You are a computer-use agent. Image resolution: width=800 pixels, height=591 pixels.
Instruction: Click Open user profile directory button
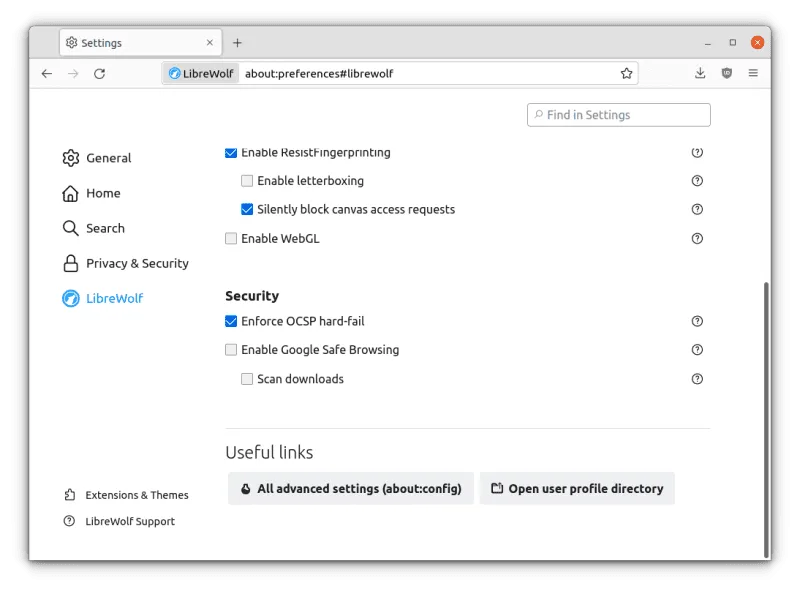click(577, 489)
